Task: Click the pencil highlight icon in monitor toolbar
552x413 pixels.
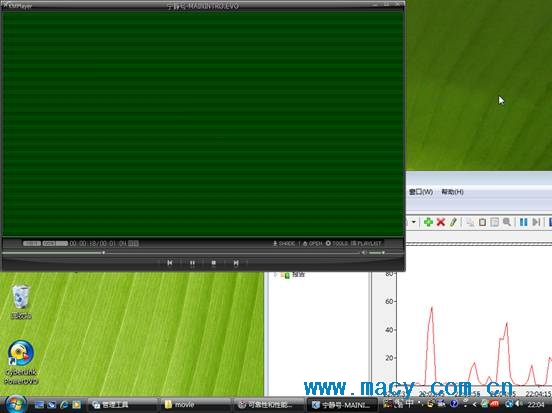Action: pyautogui.click(x=453, y=222)
